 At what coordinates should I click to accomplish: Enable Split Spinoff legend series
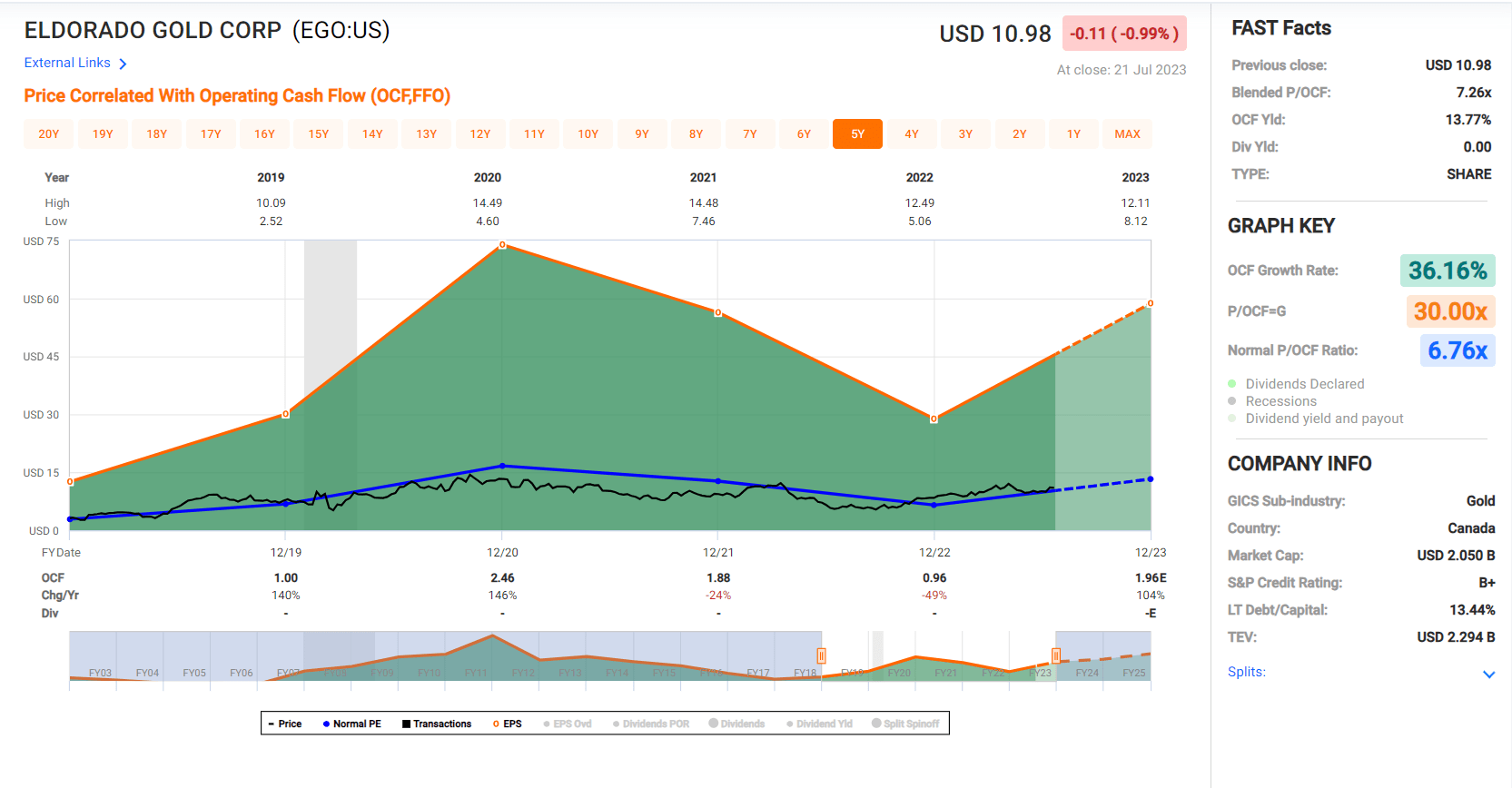coord(905,724)
